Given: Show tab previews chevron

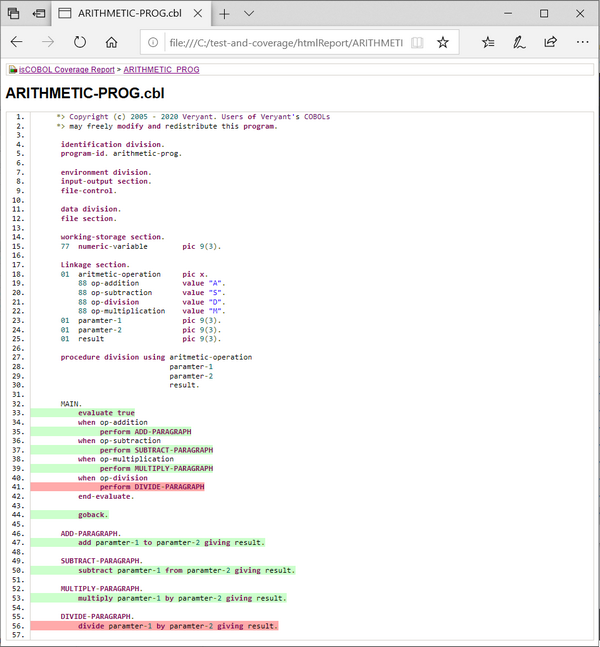Looking at the screenshot, I should point(248,14).
